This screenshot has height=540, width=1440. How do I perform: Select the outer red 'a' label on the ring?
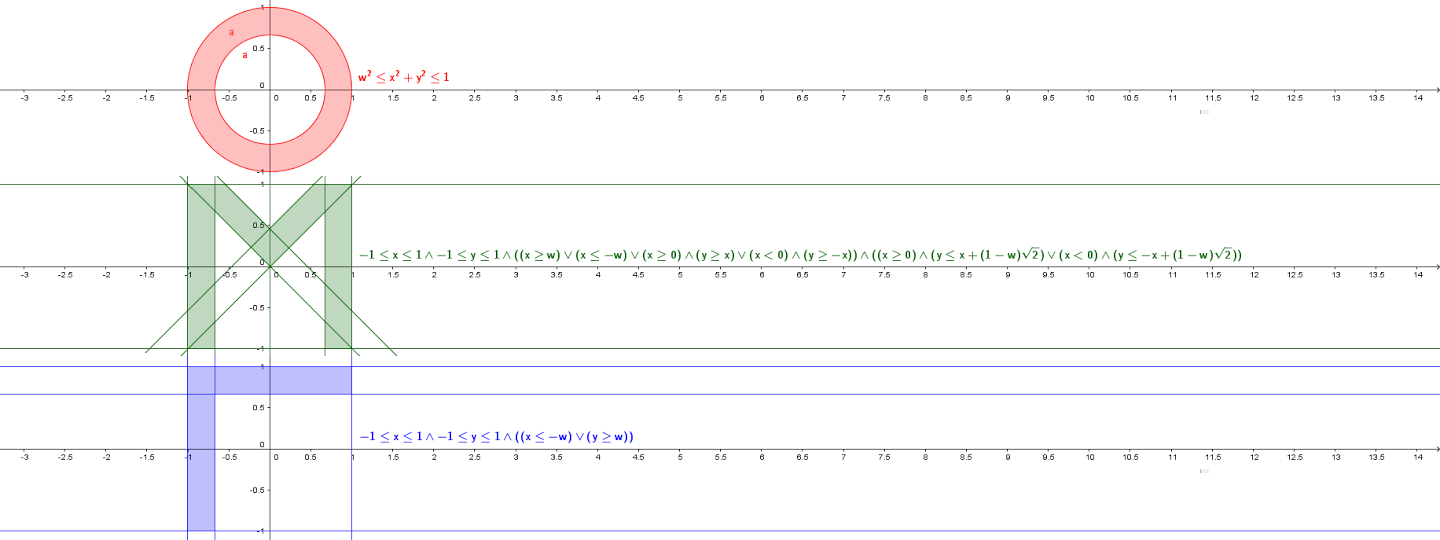pyautogui.click(x=231, y=33)
